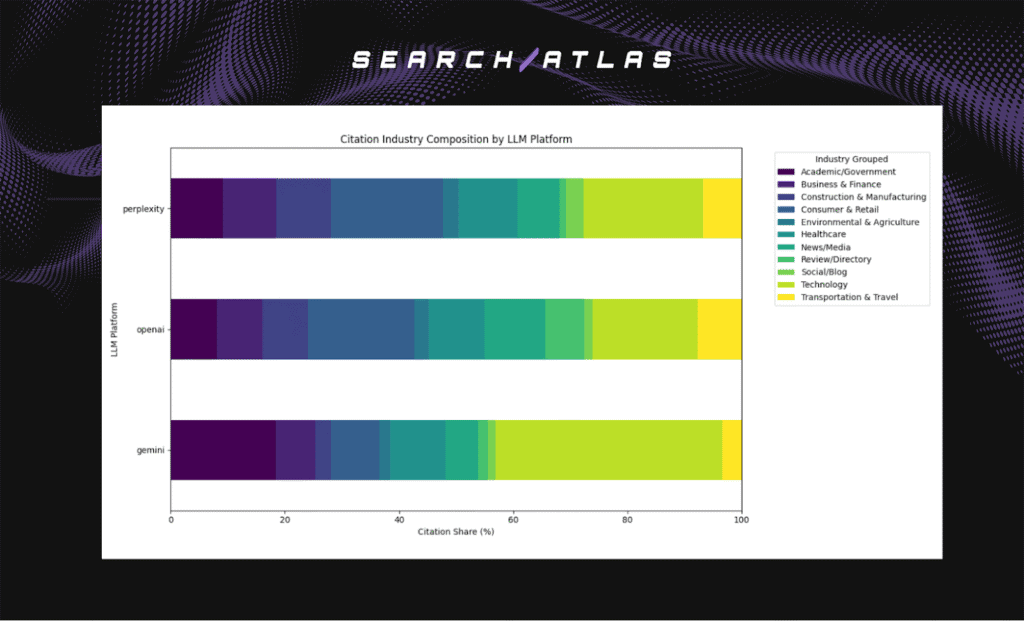Select the Academic/Government legend color square
The width and height of the screenshot is (1024, 621).
(786, 172)
